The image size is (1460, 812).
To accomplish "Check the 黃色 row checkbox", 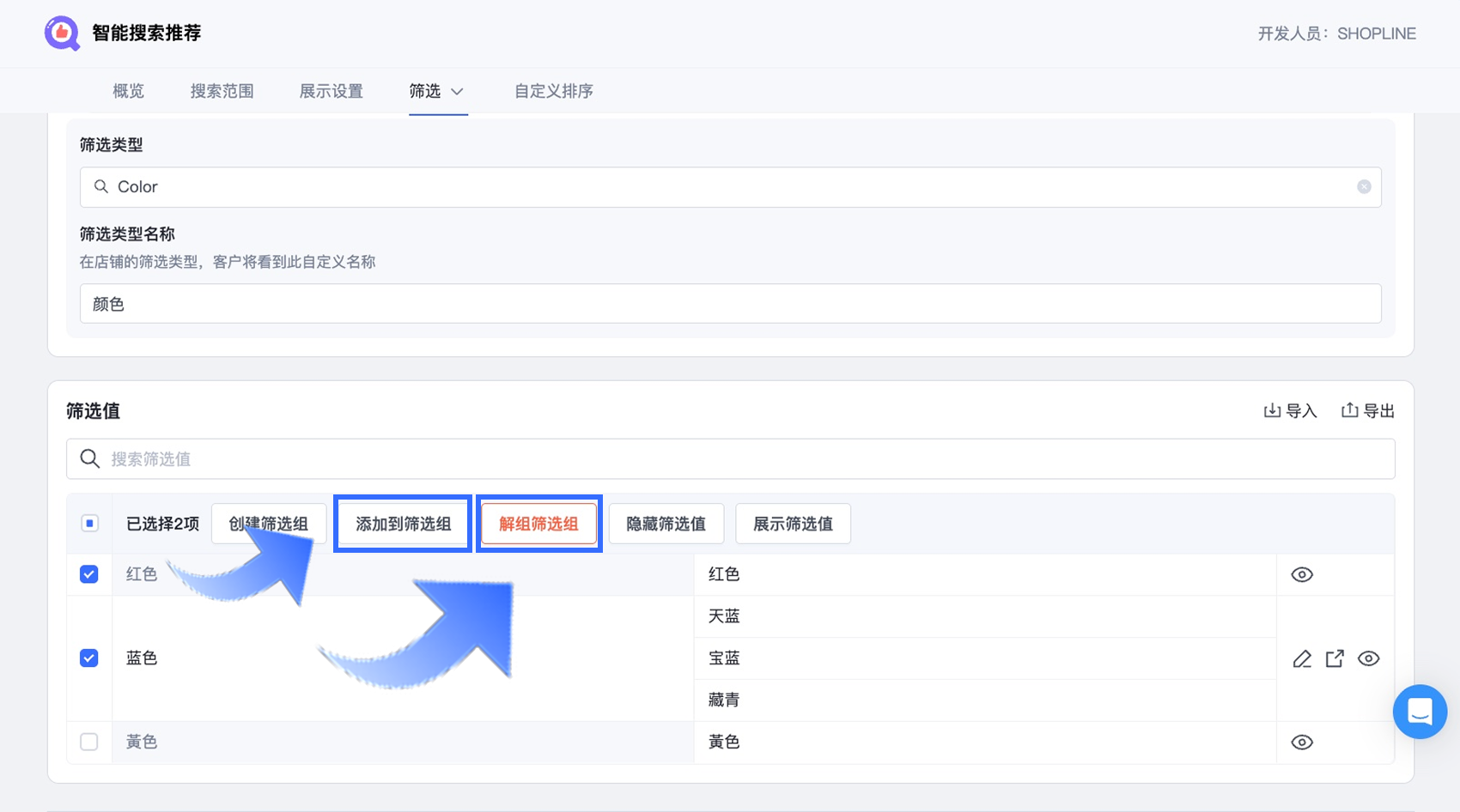I will tap(89, 742).
